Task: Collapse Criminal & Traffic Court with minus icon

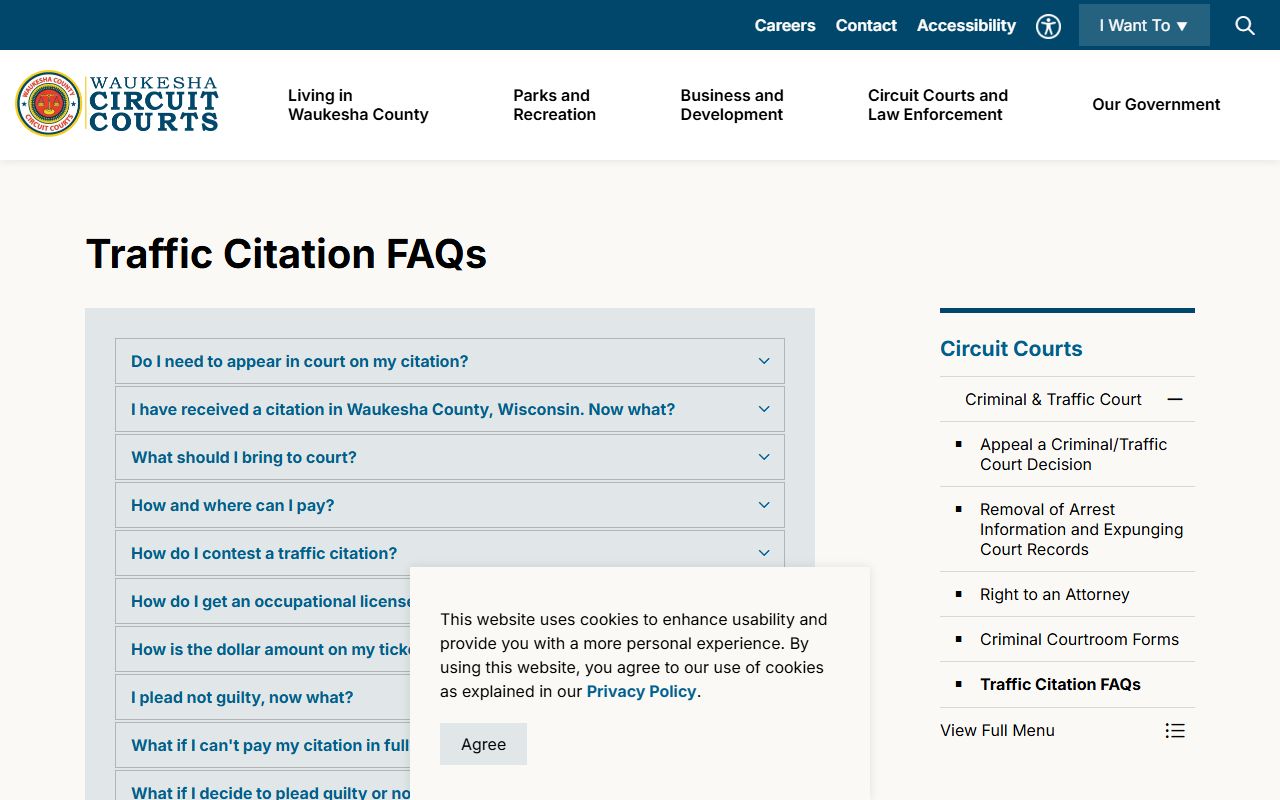Action: 1175,399
